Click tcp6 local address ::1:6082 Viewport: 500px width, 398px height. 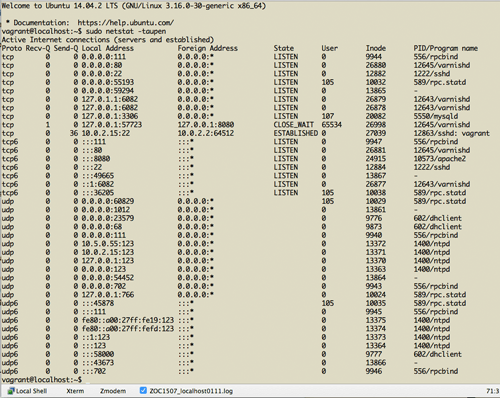98,184
